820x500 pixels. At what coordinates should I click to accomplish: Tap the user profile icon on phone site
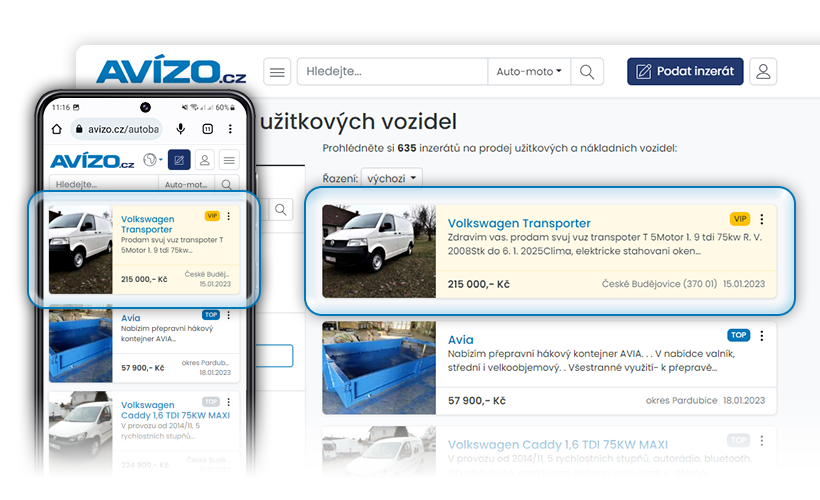[204, 160]
